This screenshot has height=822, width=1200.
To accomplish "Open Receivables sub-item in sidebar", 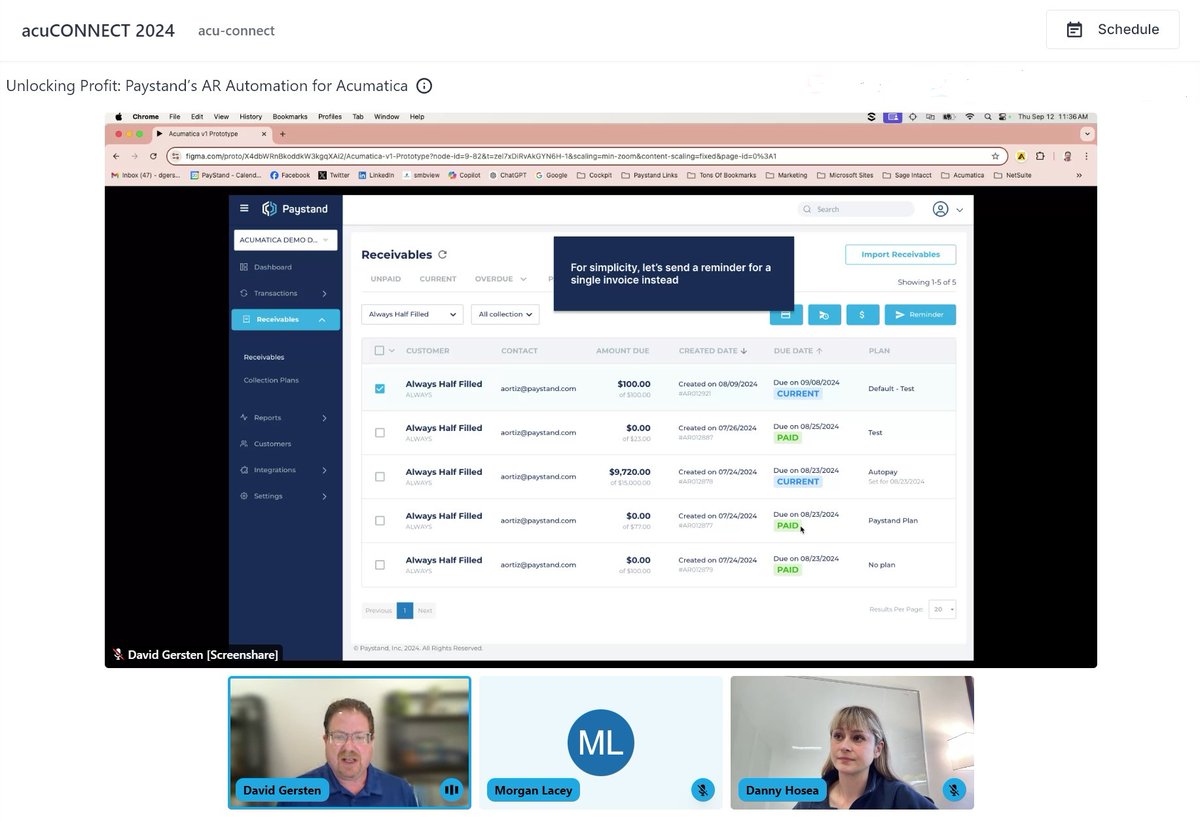I will pyautogui.click(x=264, y=357).
